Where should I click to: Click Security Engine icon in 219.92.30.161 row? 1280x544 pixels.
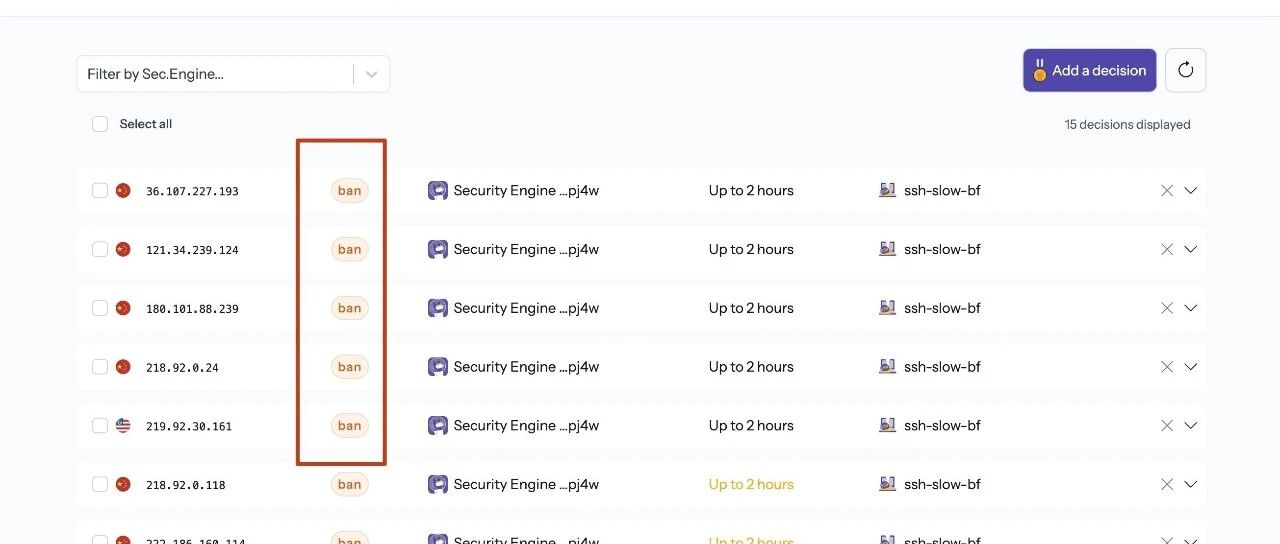(437, 425)
